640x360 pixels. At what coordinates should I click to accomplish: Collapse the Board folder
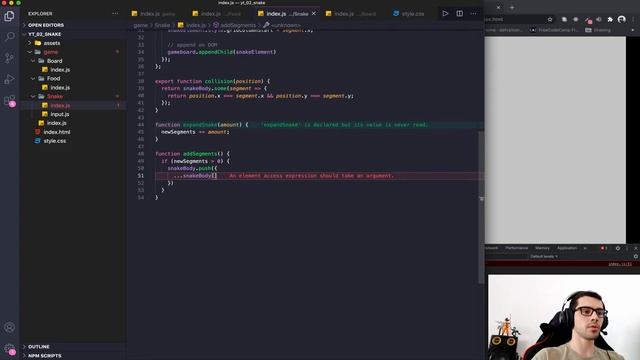click(54, 61)
